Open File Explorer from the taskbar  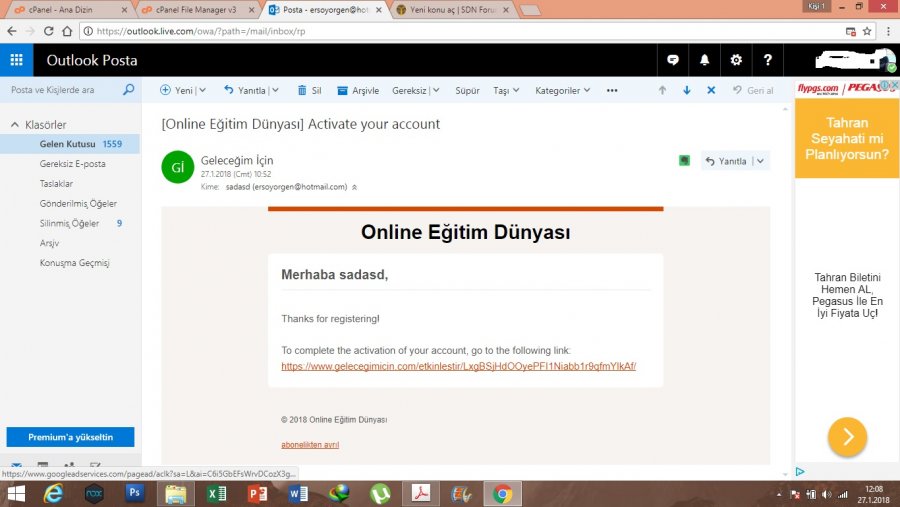176,494
